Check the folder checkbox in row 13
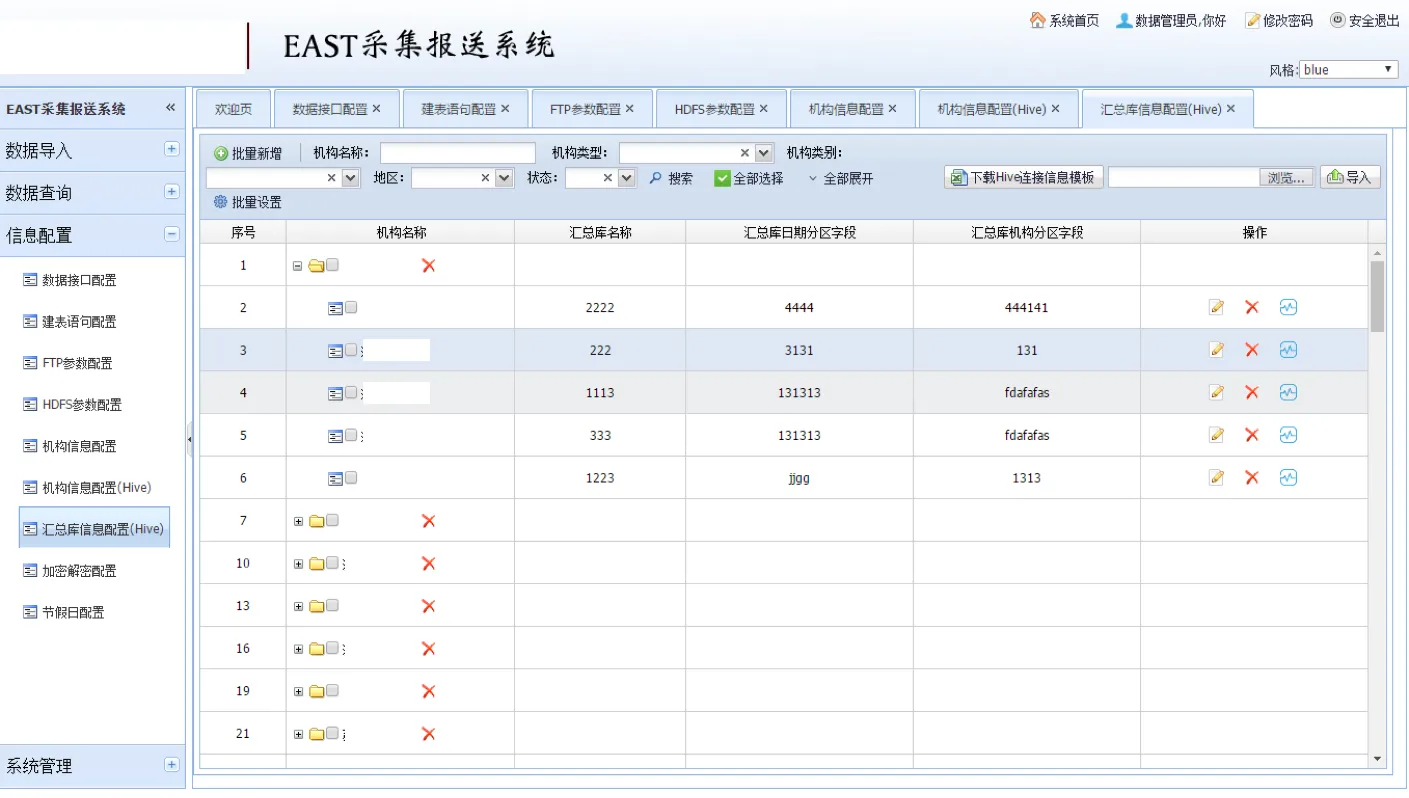Image resolution: width=1409 pixels, height=798 pixels. coord(332,605)
